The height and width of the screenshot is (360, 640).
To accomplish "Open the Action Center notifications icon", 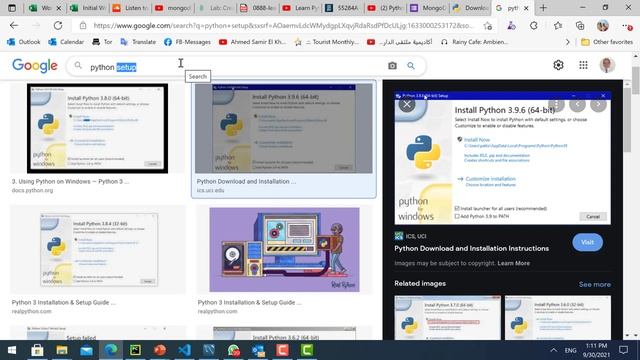I will [623, 350].
